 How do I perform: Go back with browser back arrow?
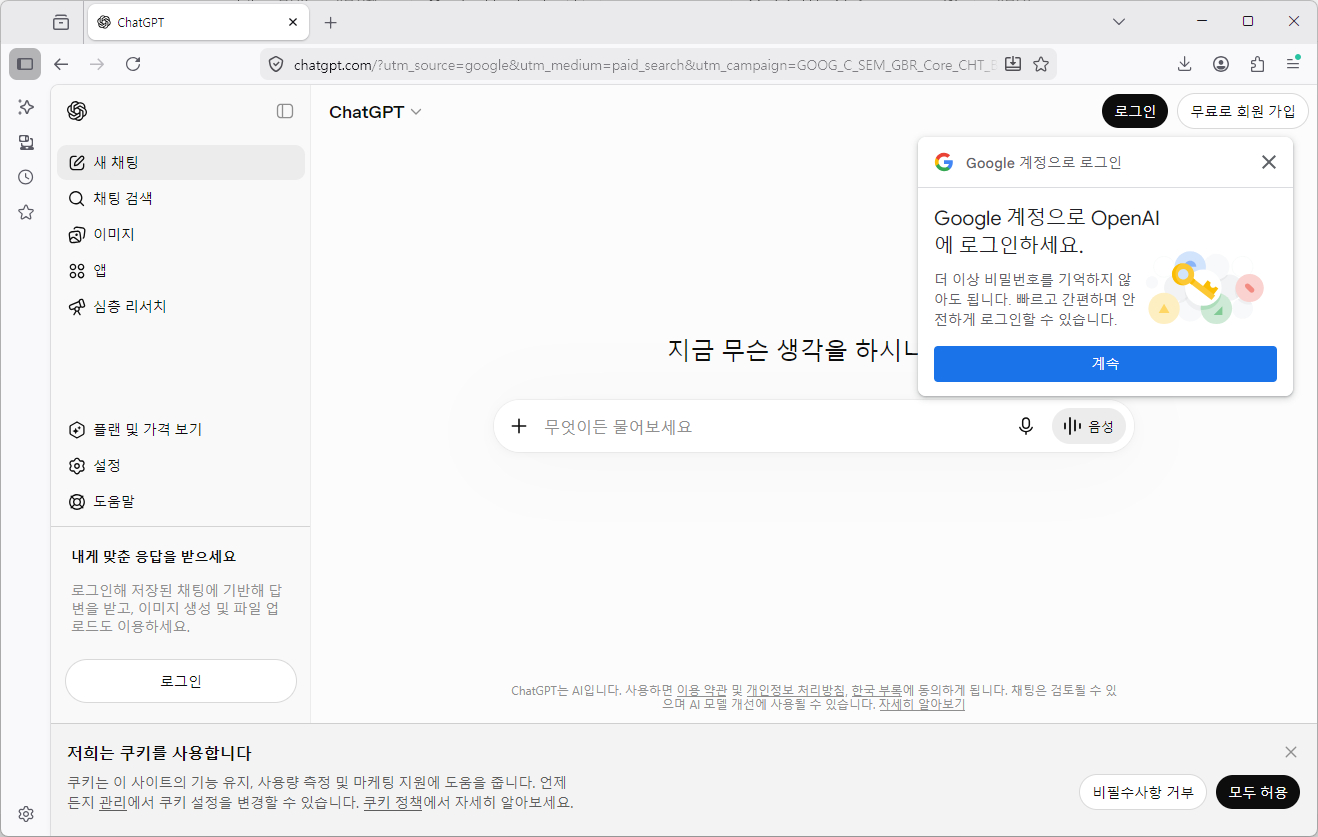tap(62, 64)
